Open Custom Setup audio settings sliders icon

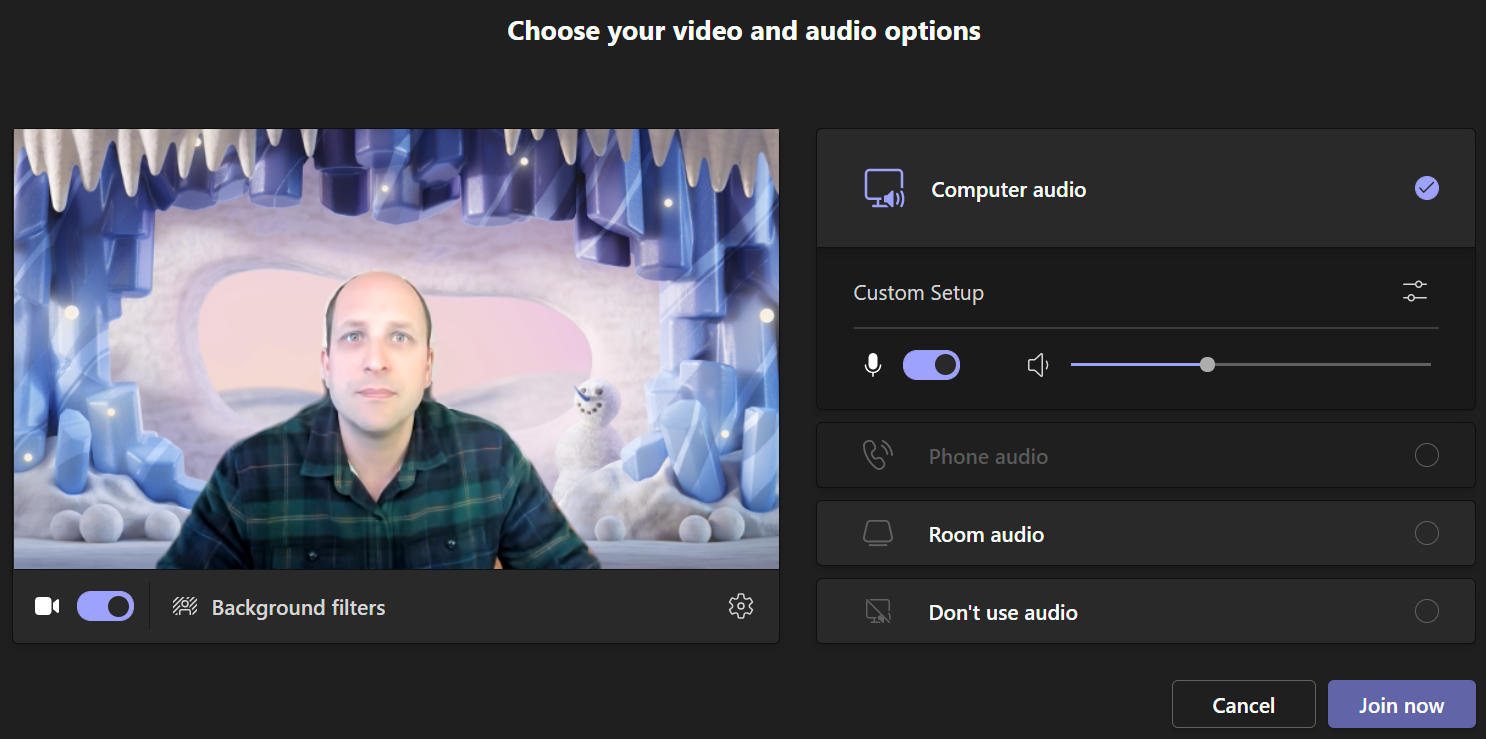(x=1415, y=292)
